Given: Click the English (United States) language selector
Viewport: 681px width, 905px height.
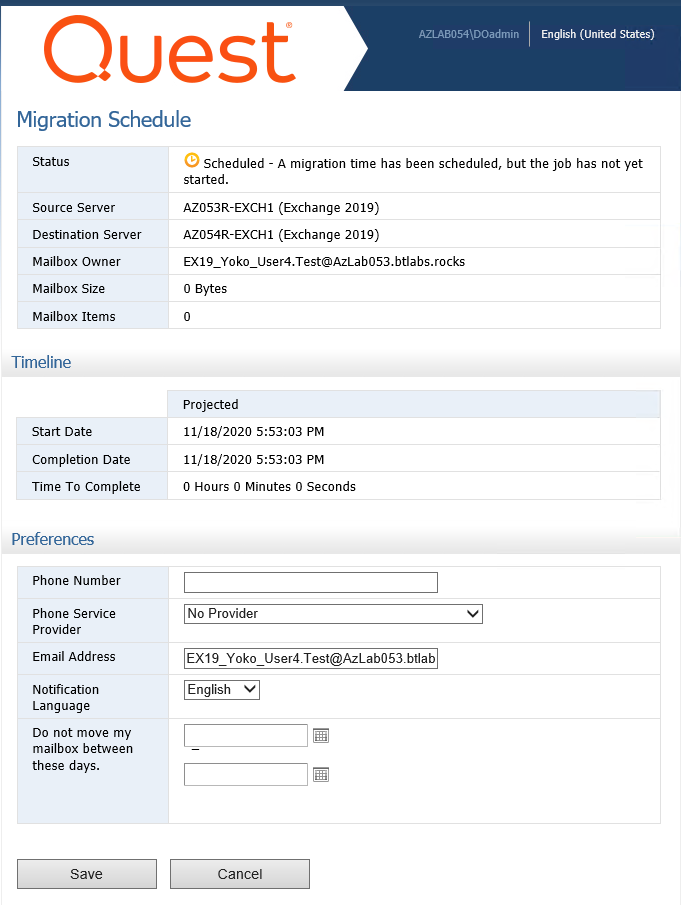Looking at the screenshot, I should point(597,34).
